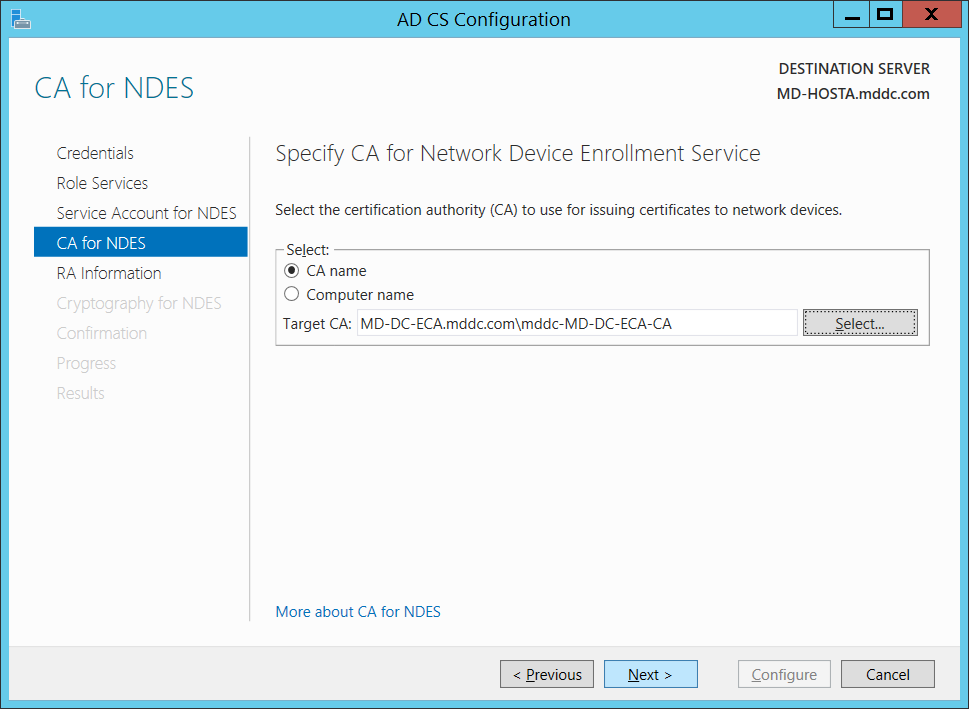Go back with the Previous button
The height and width of the screenshot is (709, 969).
click(547, 674)
